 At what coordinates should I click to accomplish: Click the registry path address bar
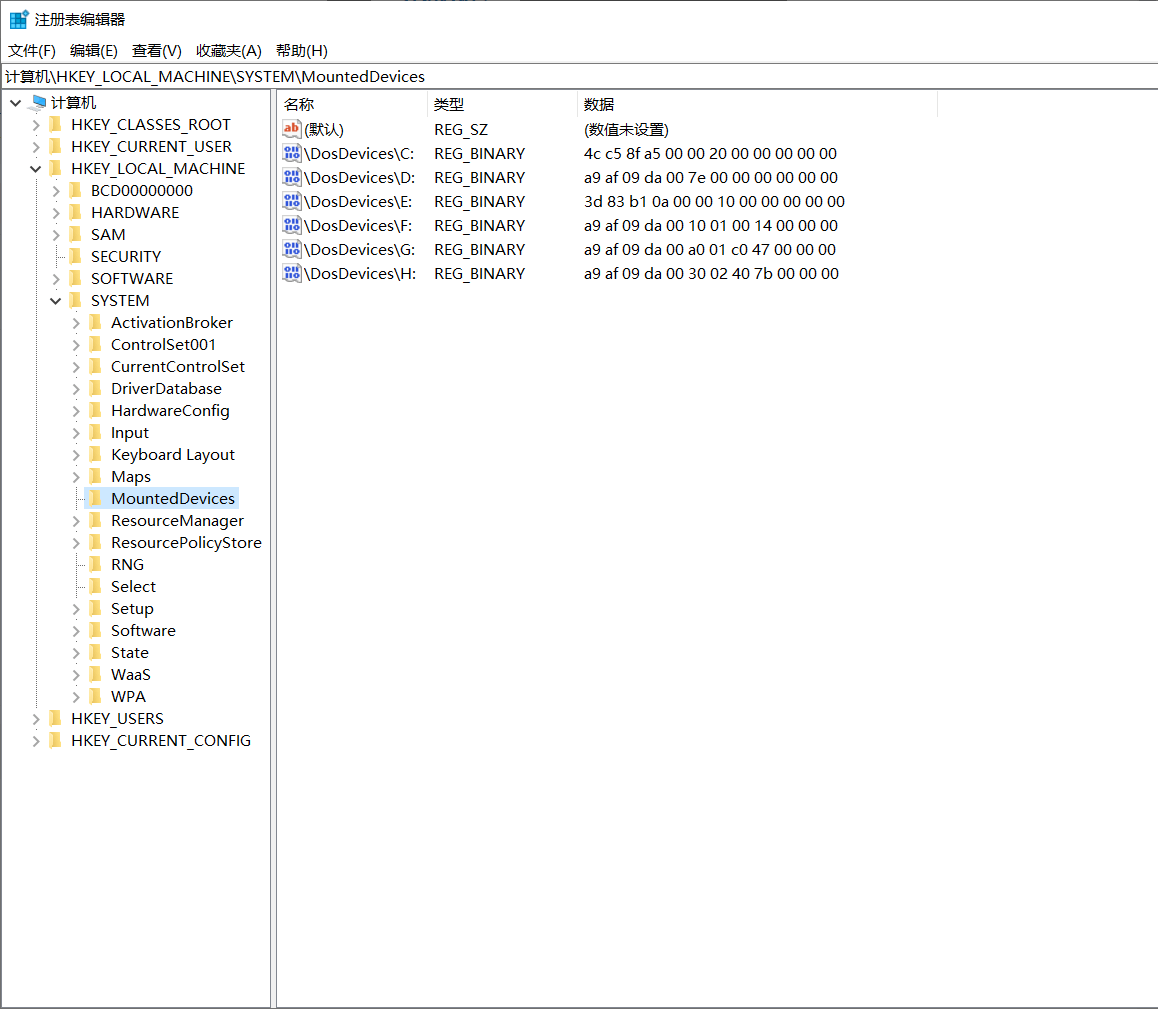(x=579, y=77)
